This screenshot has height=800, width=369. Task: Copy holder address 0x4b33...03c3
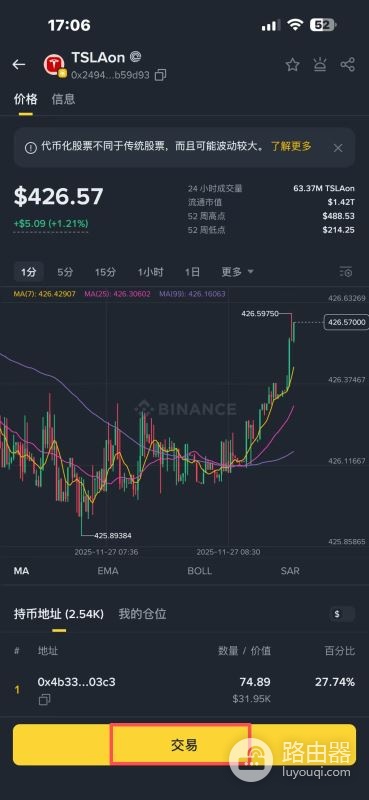click(x=44, y=700)
